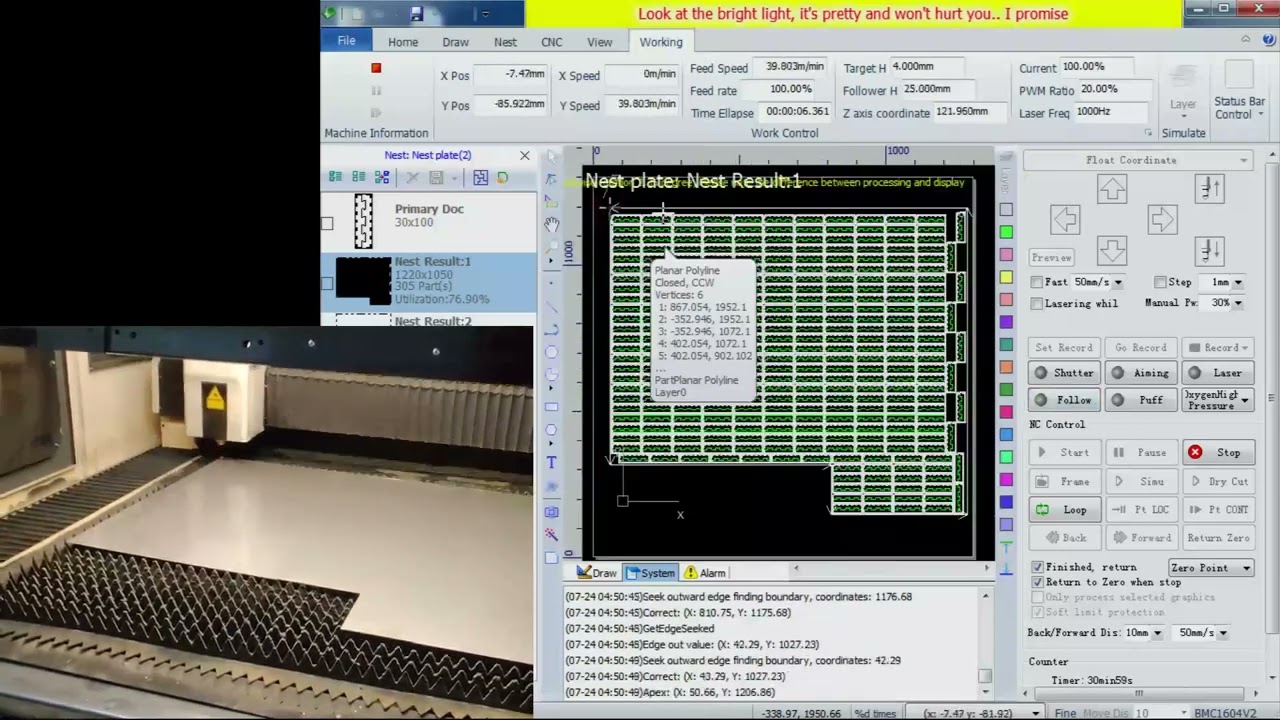Switch to the View ribbon tab
Viewport: 1280px width, 720px height.
pyautogui.click(x=600, y=42)
